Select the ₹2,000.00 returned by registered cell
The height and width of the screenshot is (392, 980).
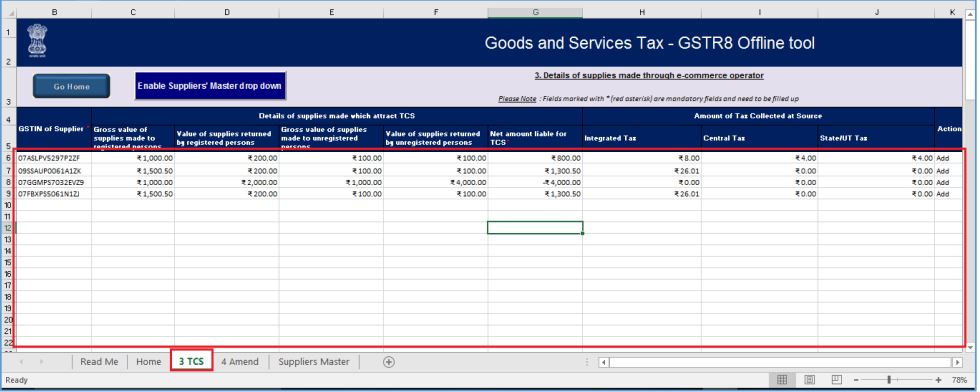(x=227, y=182)
